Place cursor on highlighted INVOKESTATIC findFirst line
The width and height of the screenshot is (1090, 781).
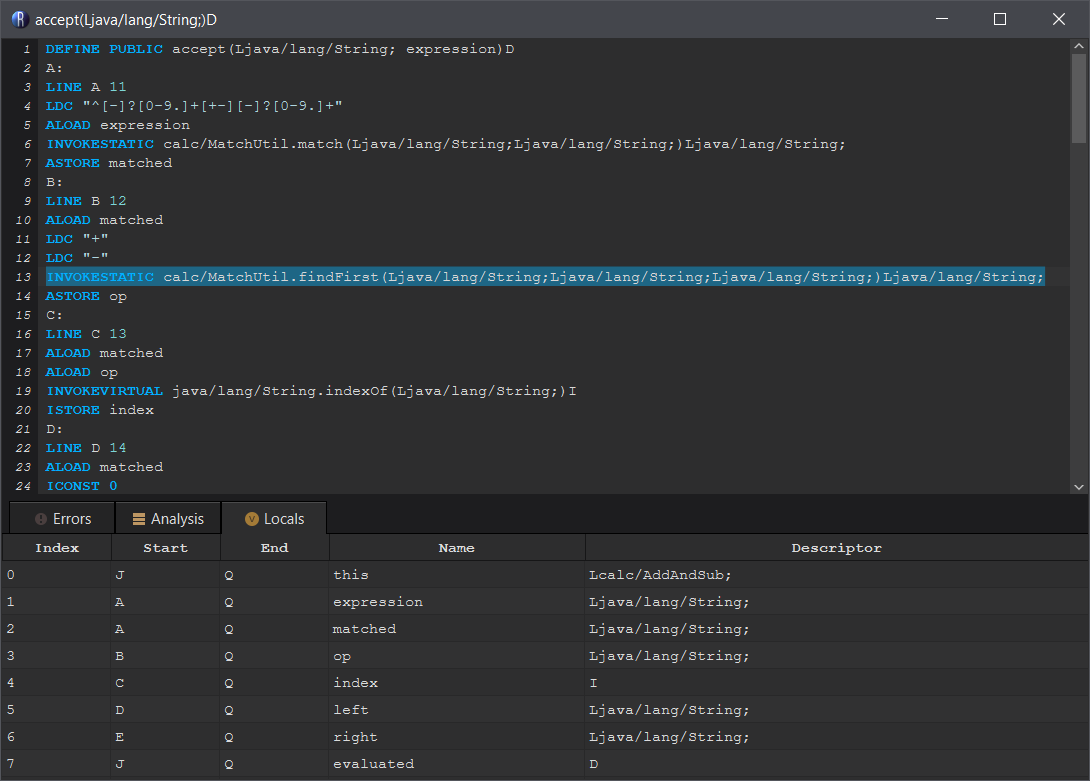click(x=544, y=277)
